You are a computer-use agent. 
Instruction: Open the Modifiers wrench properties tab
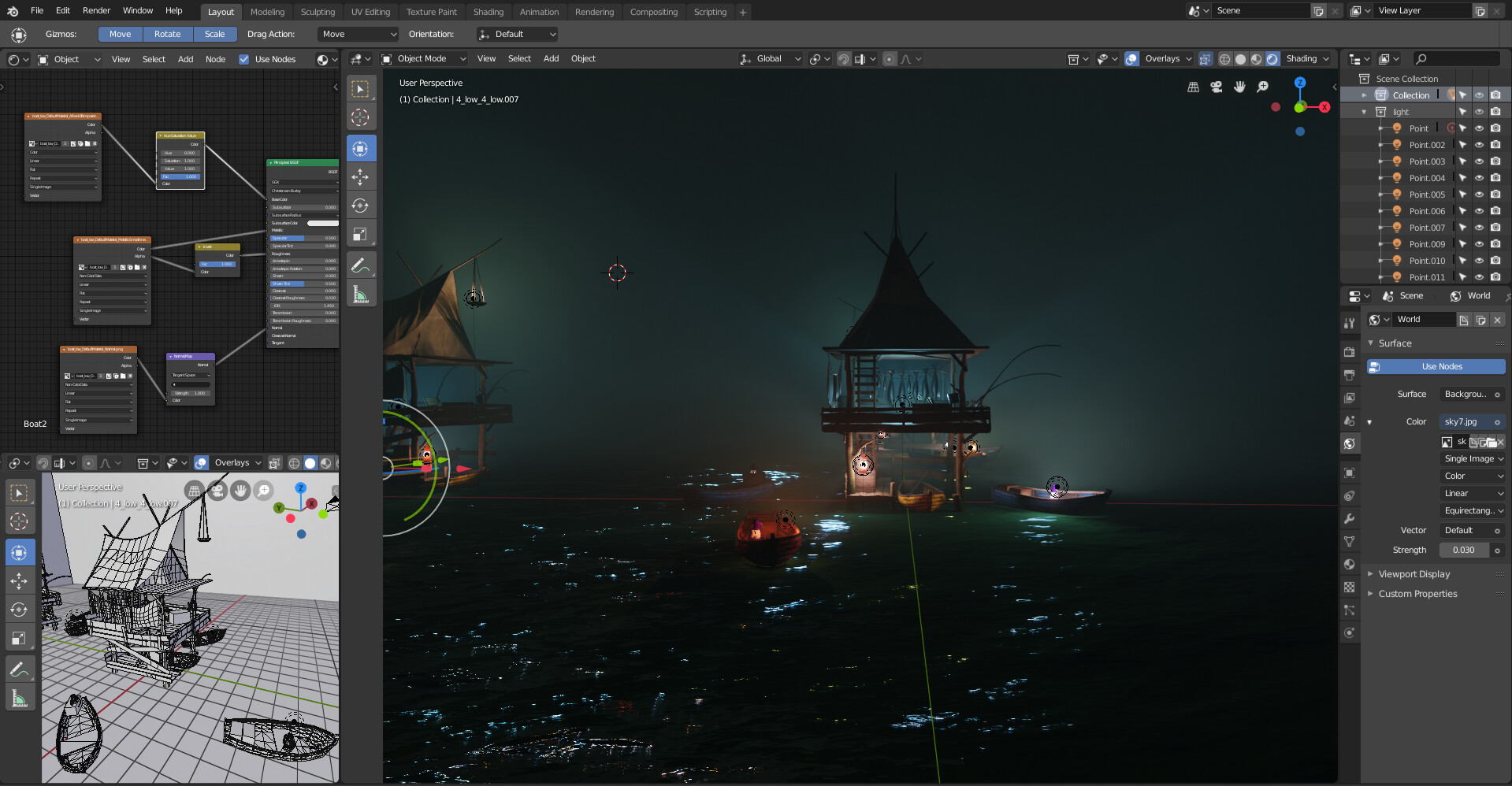[x=1350, y=518]
